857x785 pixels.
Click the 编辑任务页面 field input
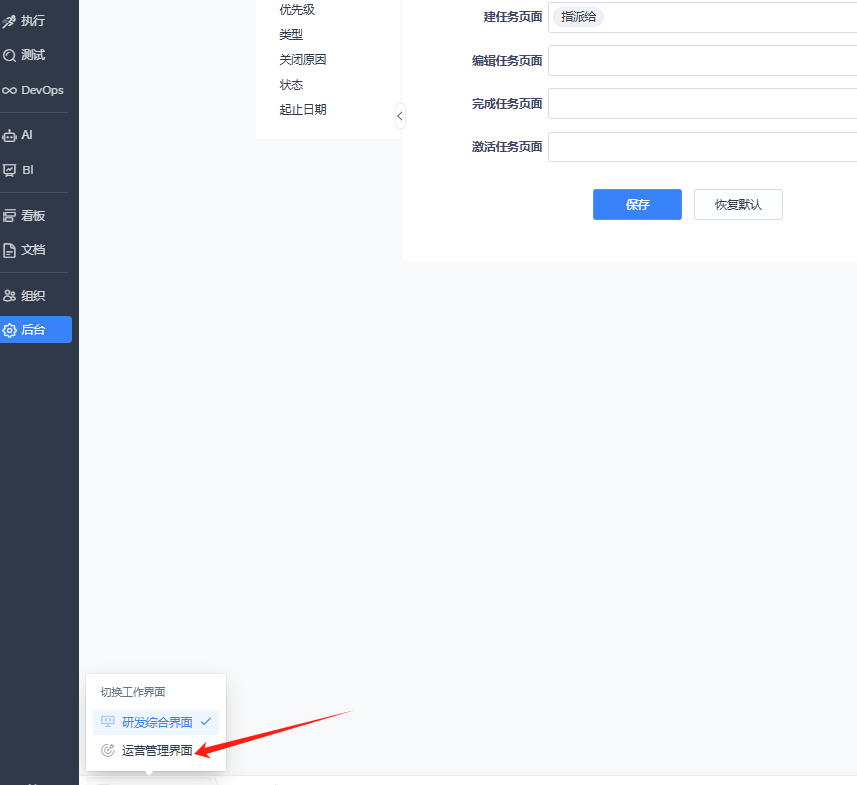pos(702,60)
